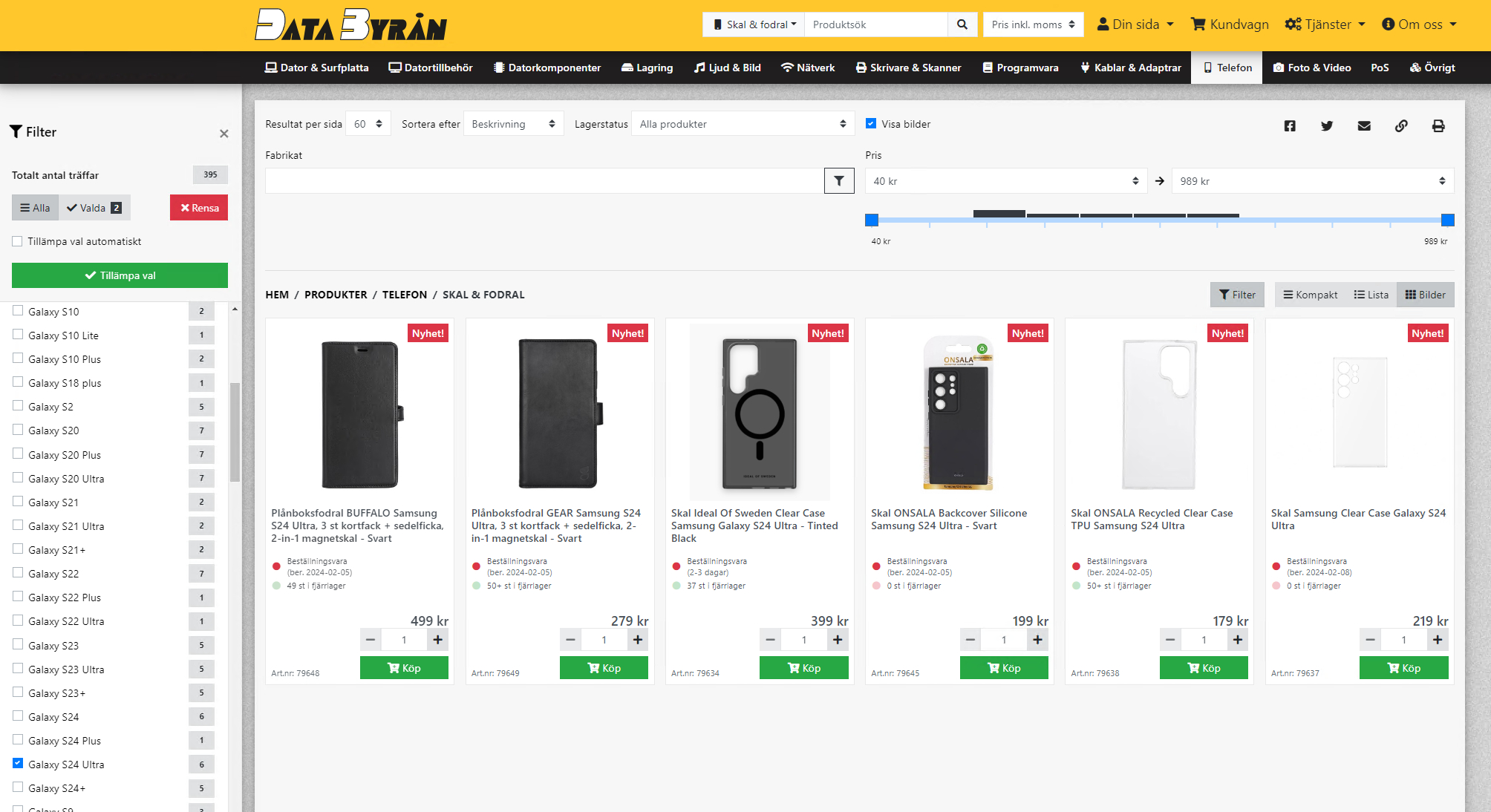Increase quantity for 499 kr BUFFALO case
The height and width of the screenshot is (812, 1491).
(x=438, y=640)
